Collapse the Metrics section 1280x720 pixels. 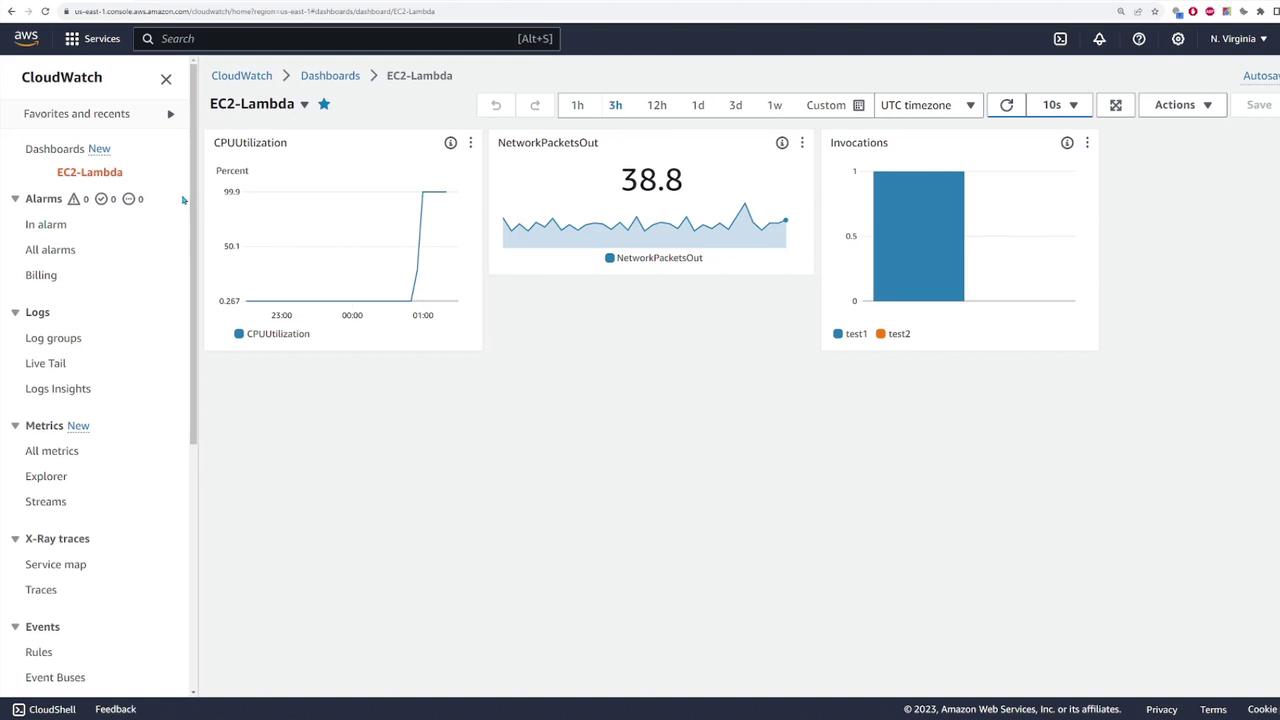tap(15, 426)
